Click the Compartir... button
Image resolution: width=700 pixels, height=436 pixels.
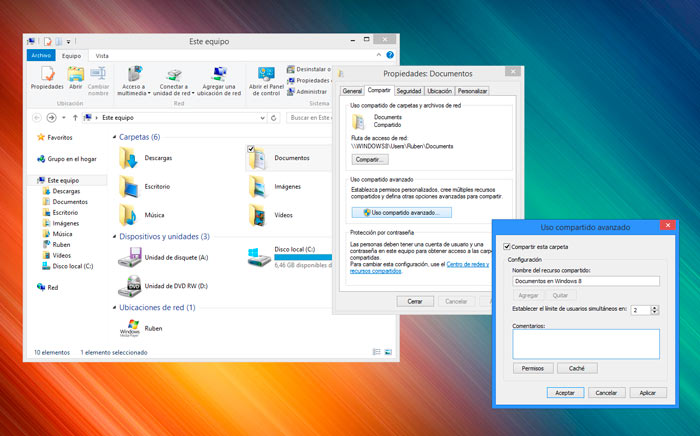pos(370,159)
